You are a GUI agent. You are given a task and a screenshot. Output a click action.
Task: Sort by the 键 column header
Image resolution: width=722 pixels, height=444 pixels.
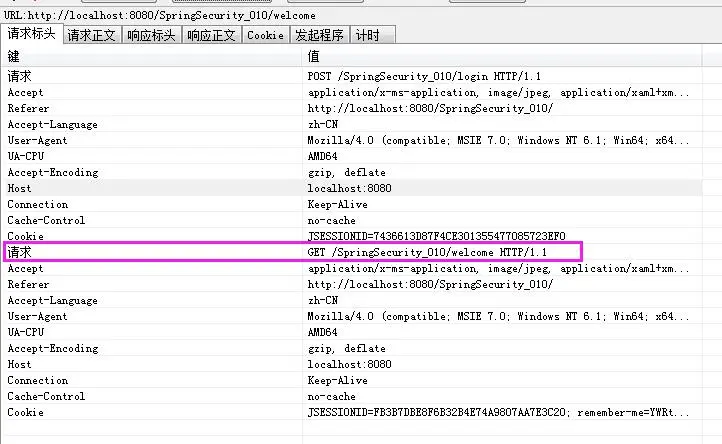pyautogui.click(x=152, y=56)
